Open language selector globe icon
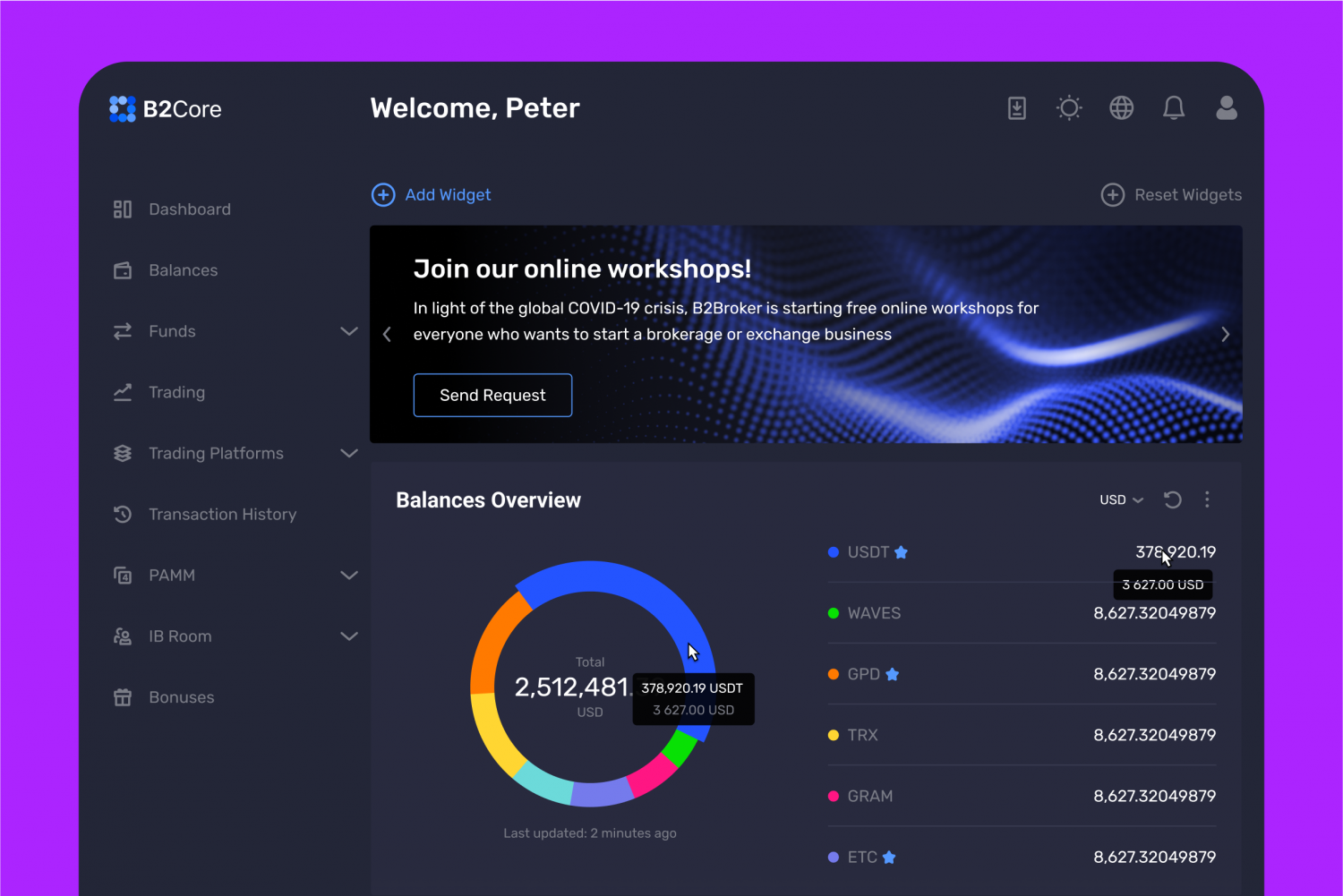 (x=1121, y=108)
